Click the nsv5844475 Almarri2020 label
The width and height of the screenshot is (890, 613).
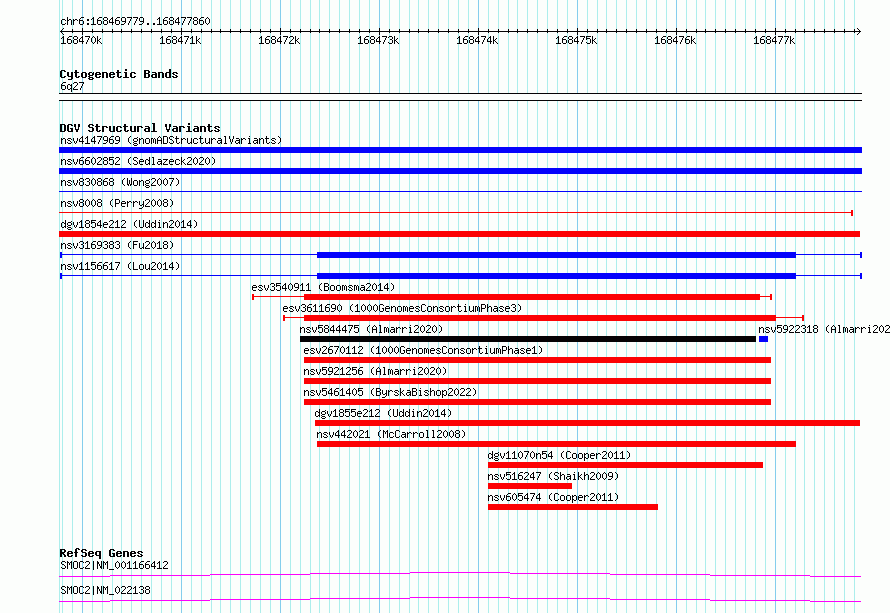coord(371,329)
